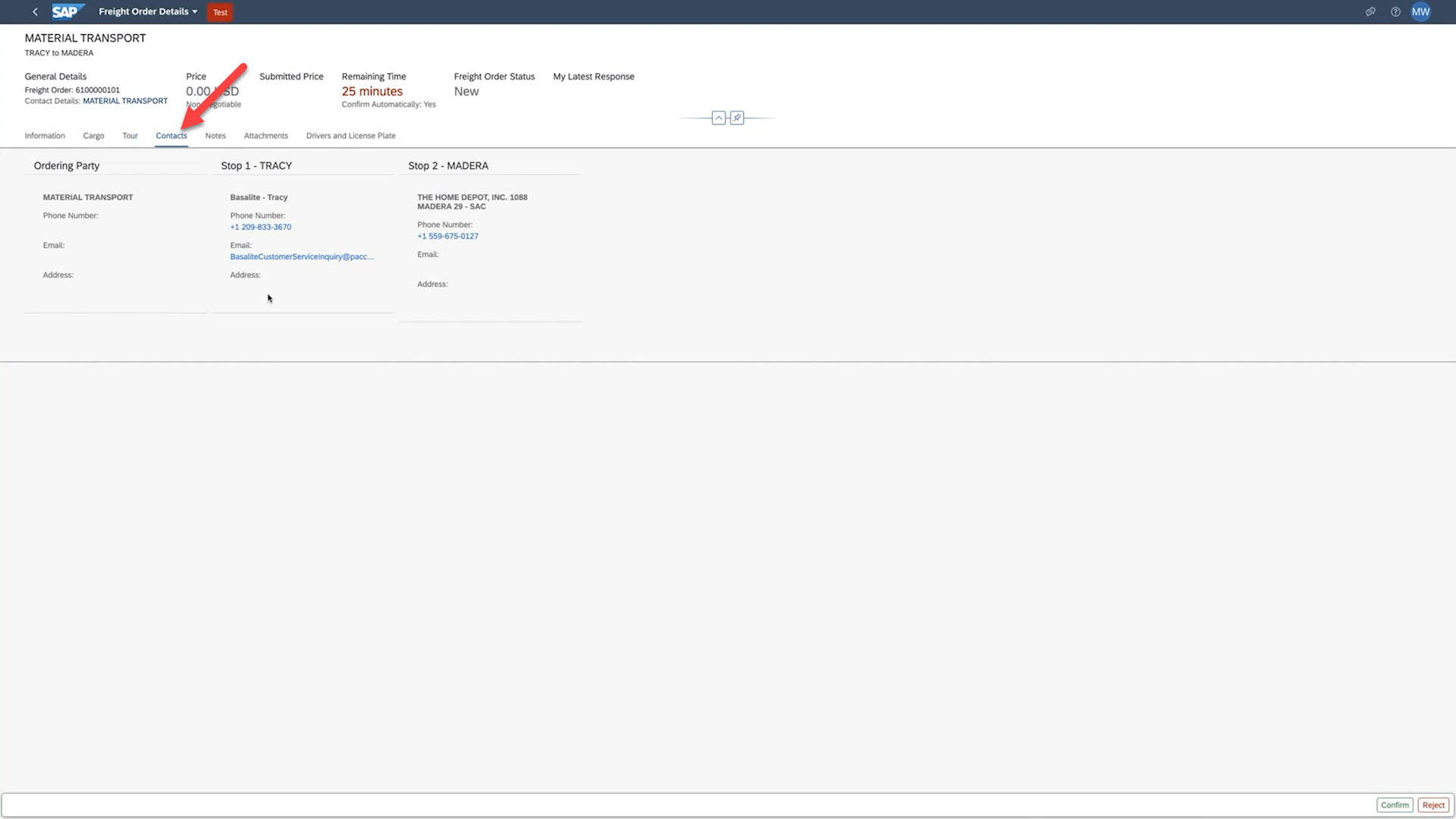Click the red Test badge

point(220,12)
